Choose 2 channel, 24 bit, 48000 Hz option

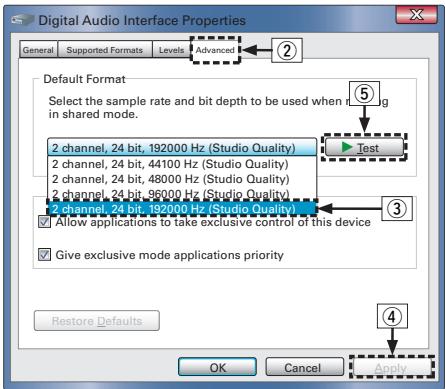pos(182,179)
